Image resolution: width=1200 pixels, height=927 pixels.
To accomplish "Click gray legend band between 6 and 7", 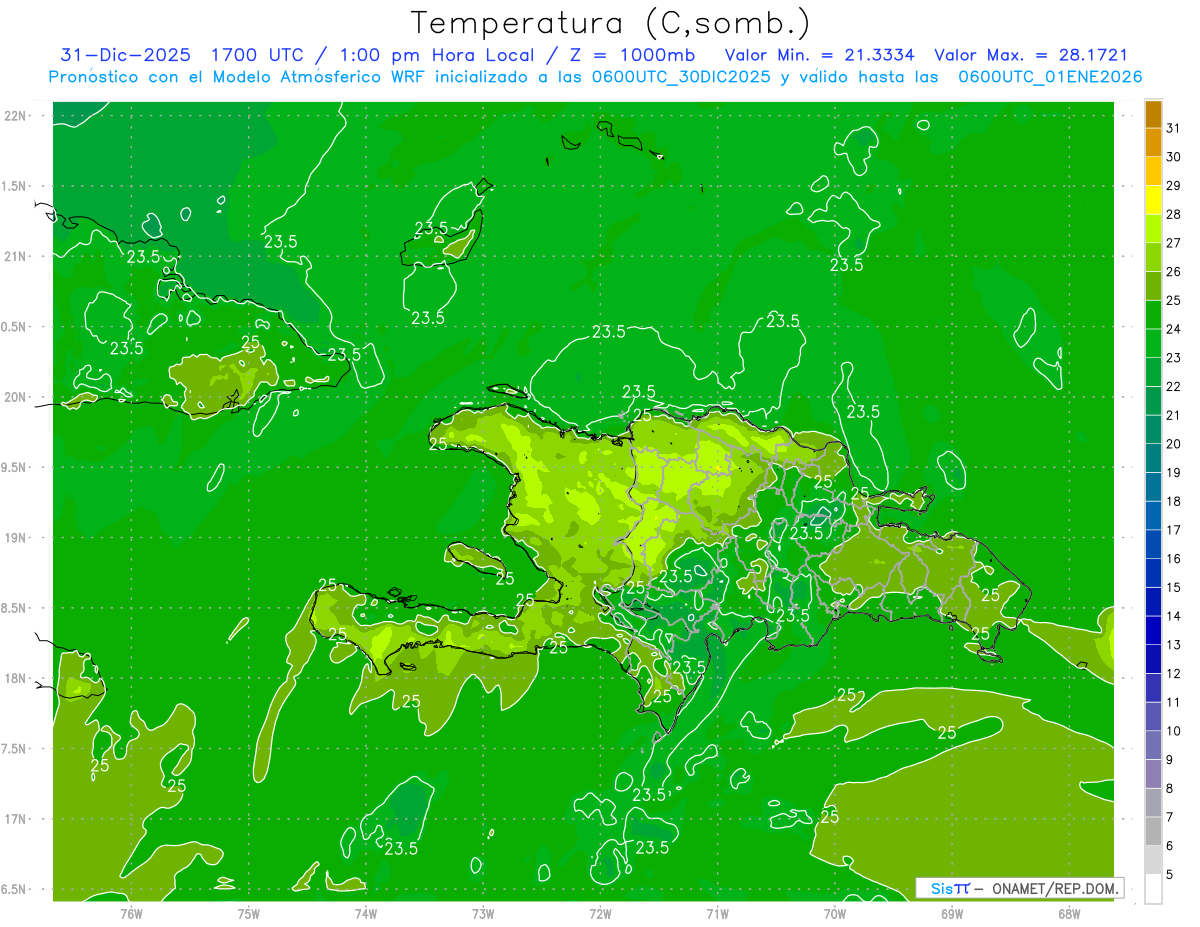I will [1153, 832].
